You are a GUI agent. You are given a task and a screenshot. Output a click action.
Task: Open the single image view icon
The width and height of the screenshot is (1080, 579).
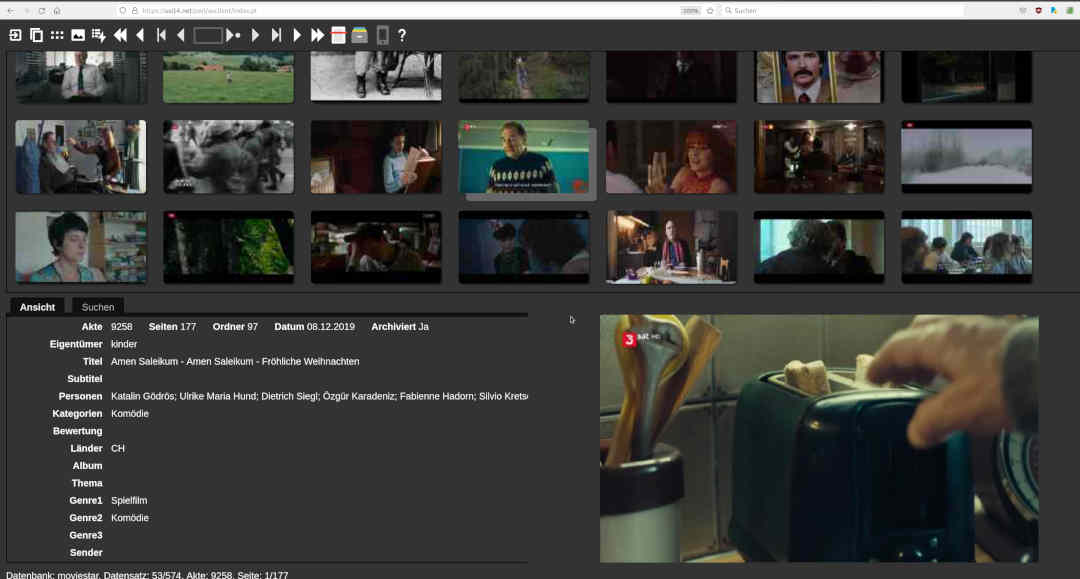click(x=78, y=35)
